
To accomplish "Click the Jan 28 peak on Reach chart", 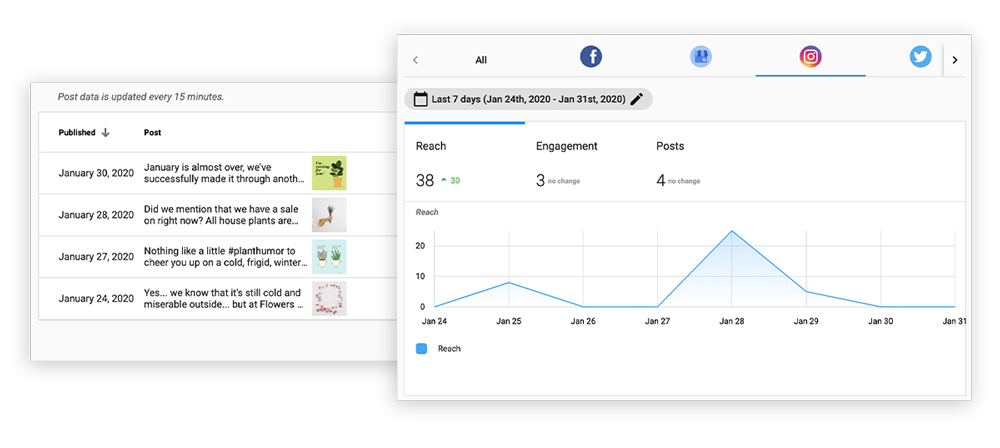I will 732,231.
